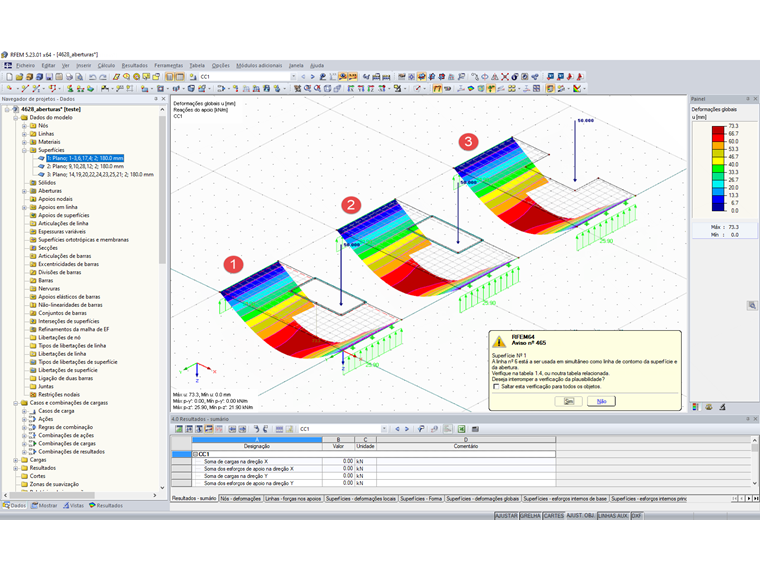This screenshot has height=570, width=760.
Task: Open the Resultados menu
Action: coord(134,65)
